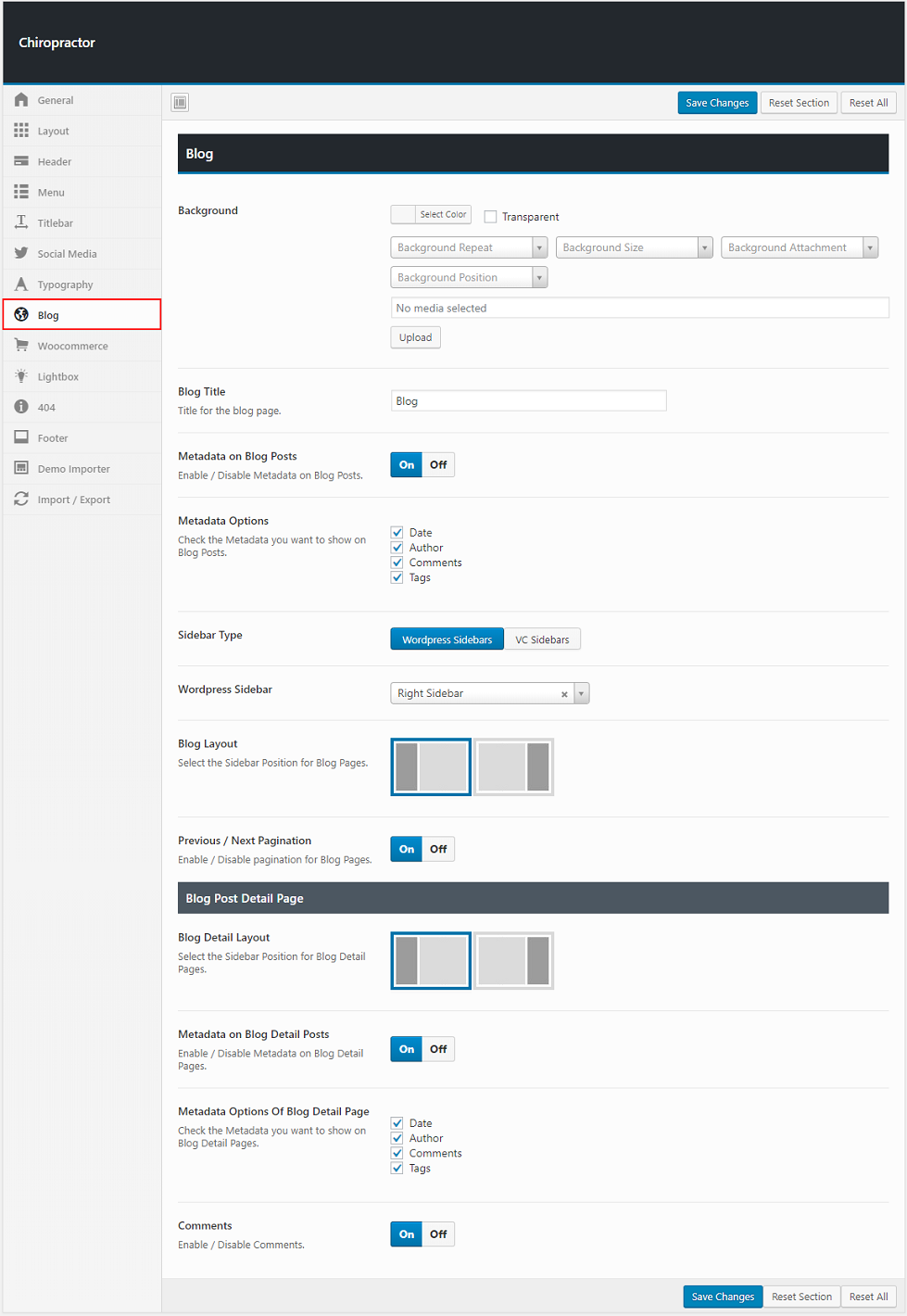Open the Woocommerce cart icon

click(x=21, y=346)
